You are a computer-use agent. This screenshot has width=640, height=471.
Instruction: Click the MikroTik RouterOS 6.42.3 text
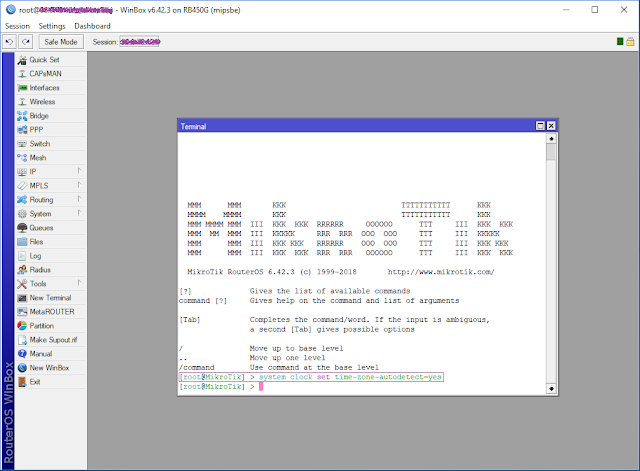[x=241, y=272]
